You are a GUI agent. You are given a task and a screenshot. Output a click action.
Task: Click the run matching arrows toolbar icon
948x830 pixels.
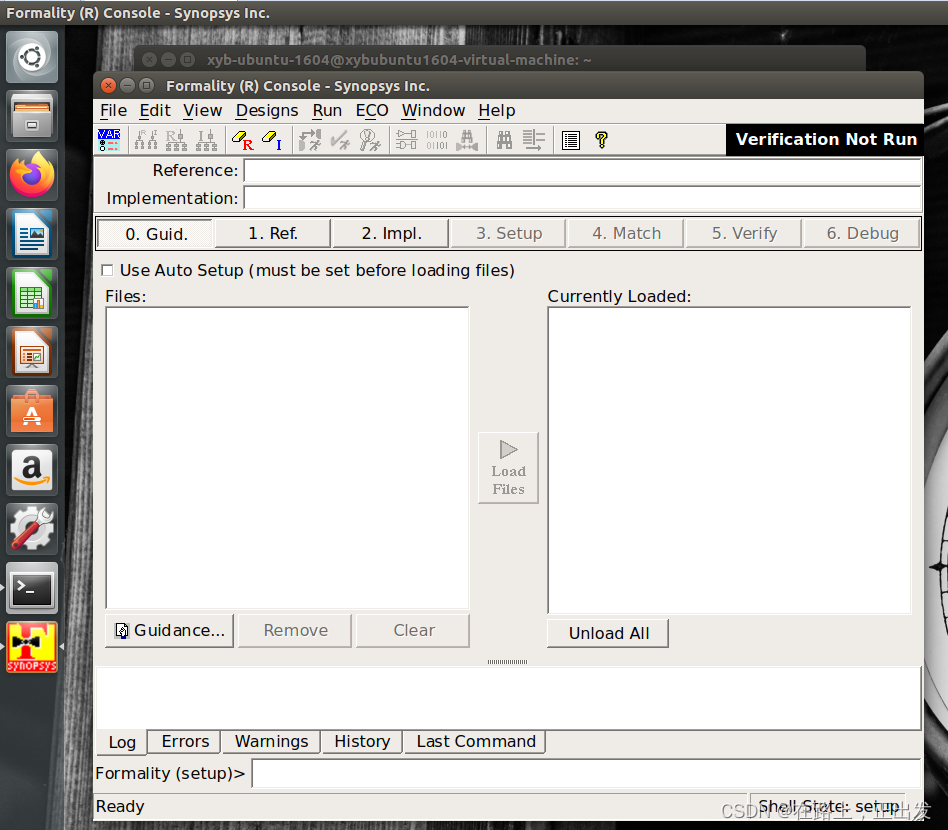click(310, 140)
